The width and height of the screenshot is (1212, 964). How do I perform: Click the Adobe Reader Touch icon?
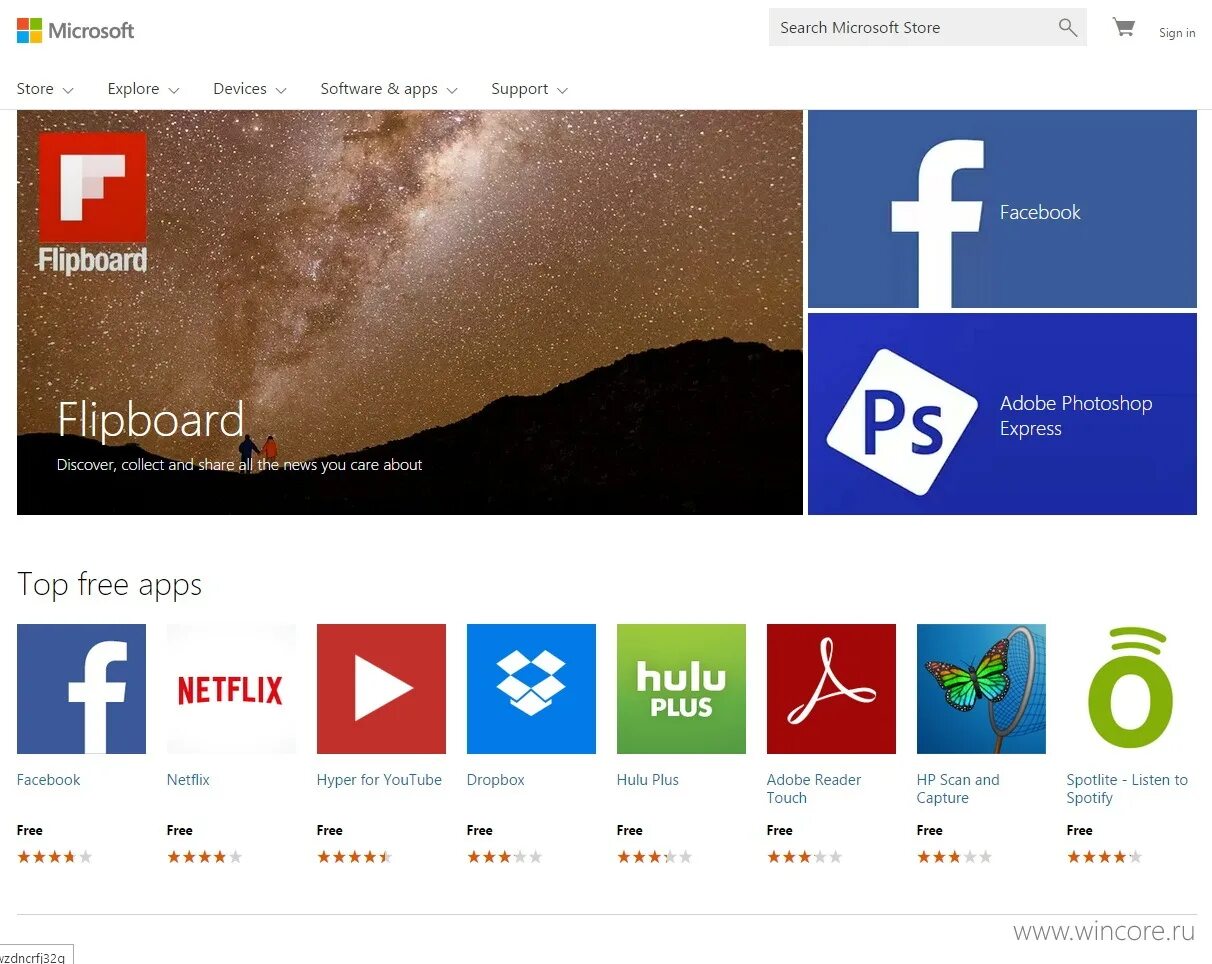(831, 689)
